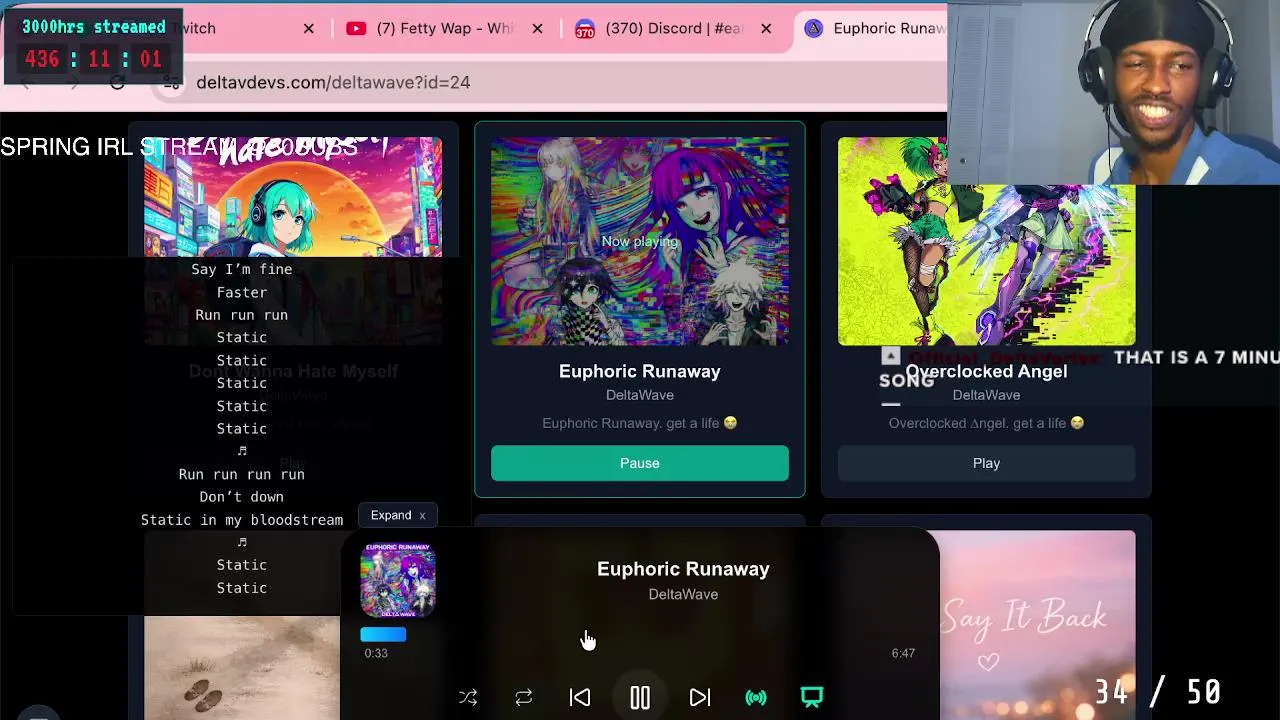Click the player bar DeltaWave artist name
The image size is (1280, 720).
pyautogui.click(x=683, y=594)
